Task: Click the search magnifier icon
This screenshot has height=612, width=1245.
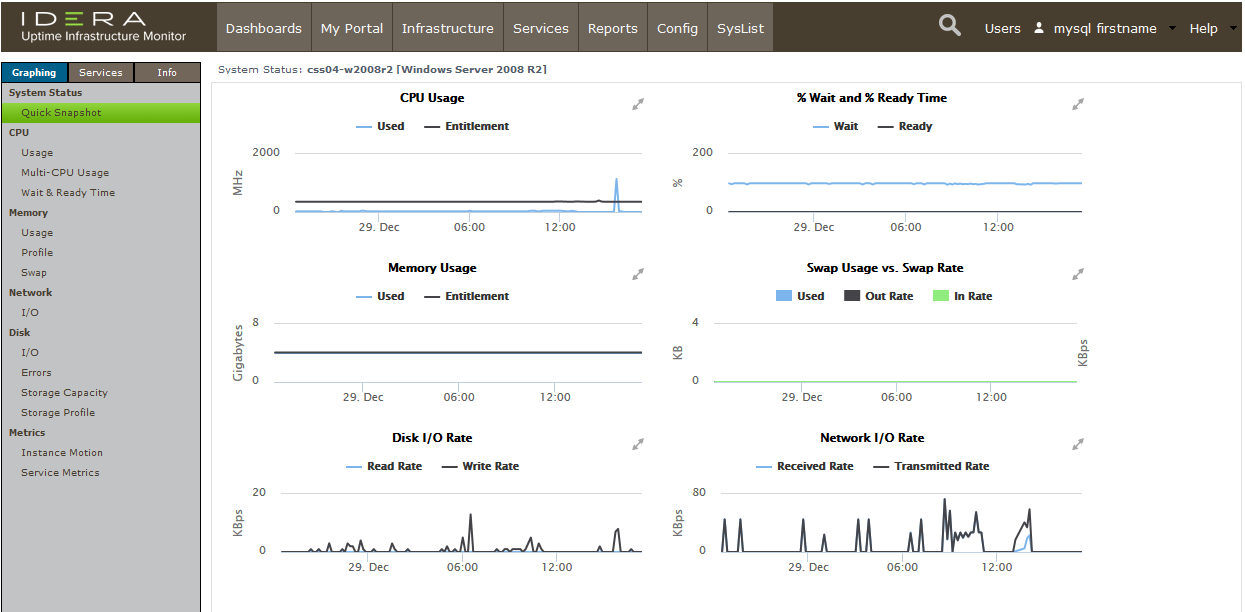Action: [949, 27]
